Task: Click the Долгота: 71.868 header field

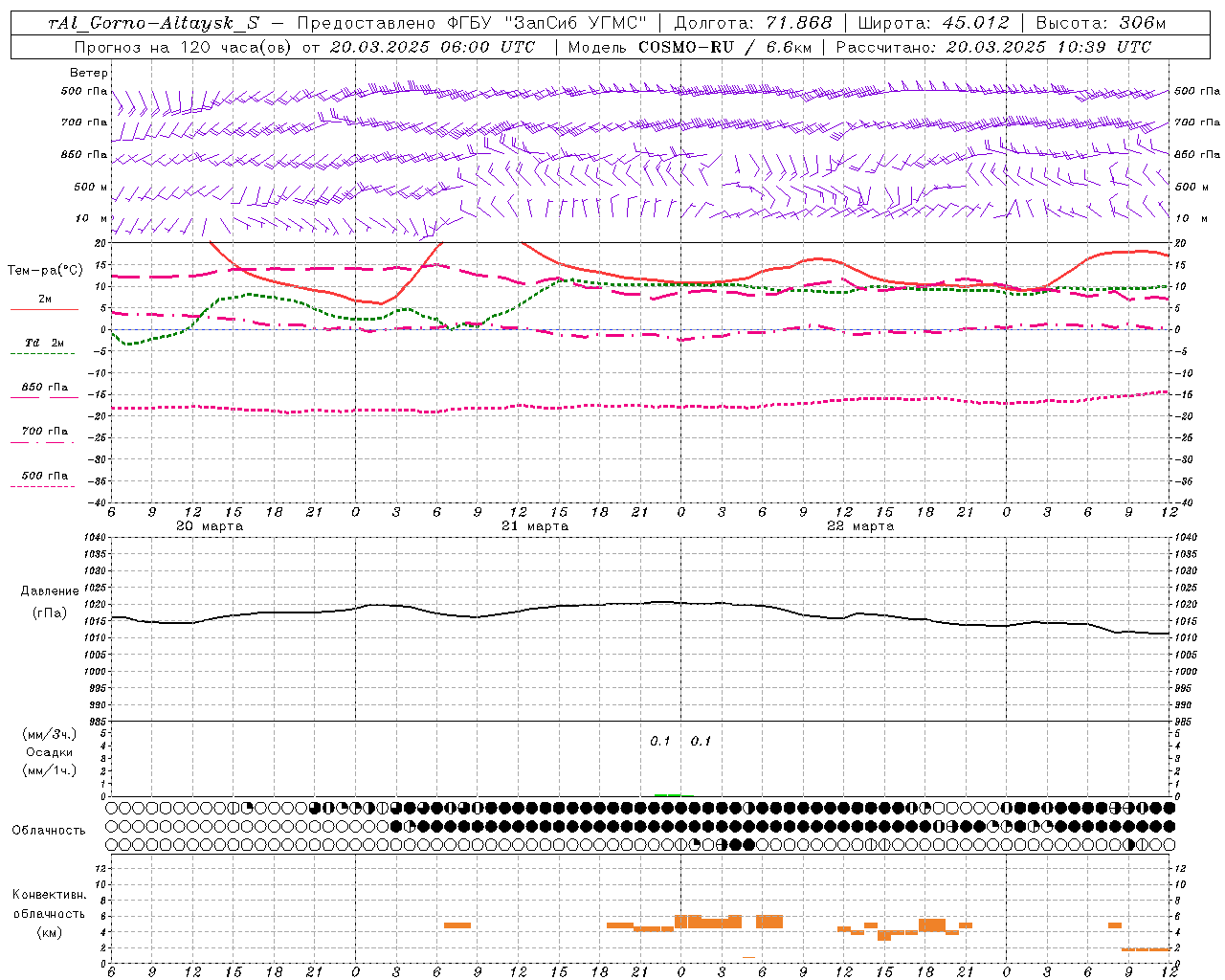Action: [753, 23]
